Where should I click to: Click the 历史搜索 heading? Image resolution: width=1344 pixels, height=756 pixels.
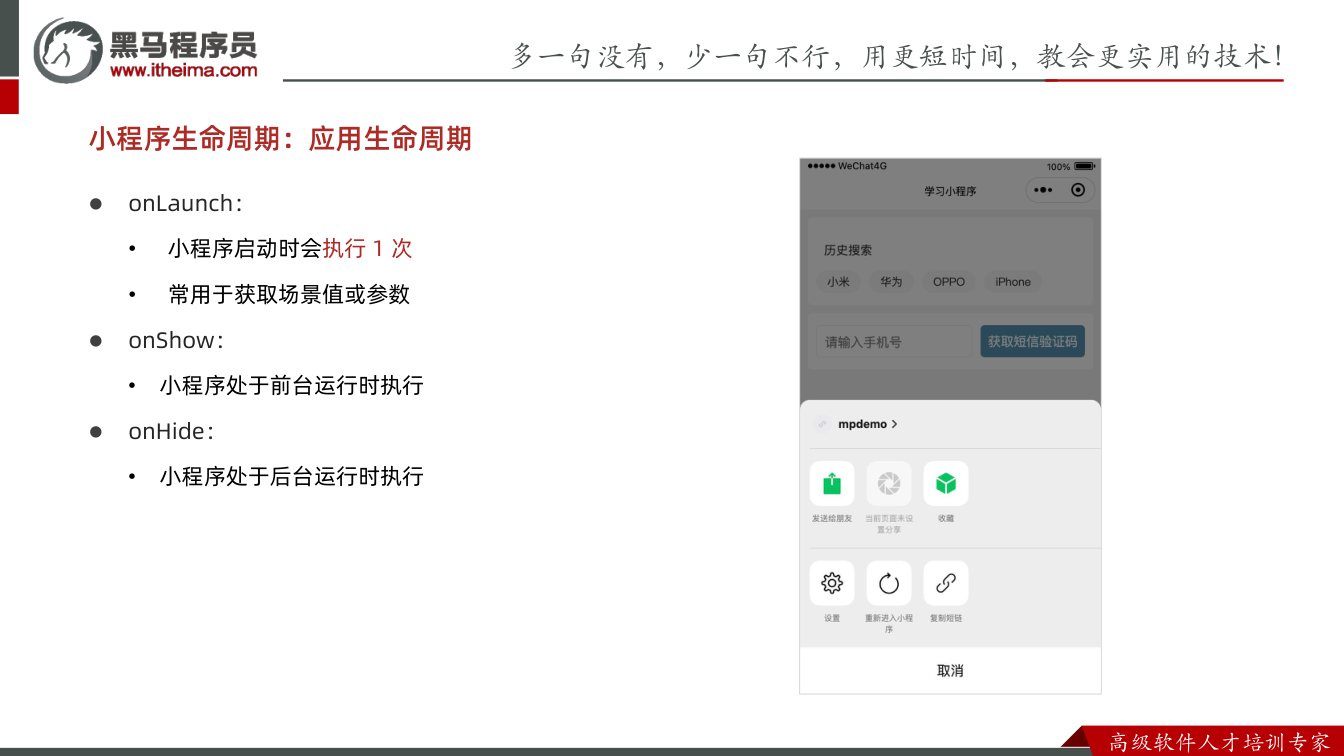click(x=848, y=250)
